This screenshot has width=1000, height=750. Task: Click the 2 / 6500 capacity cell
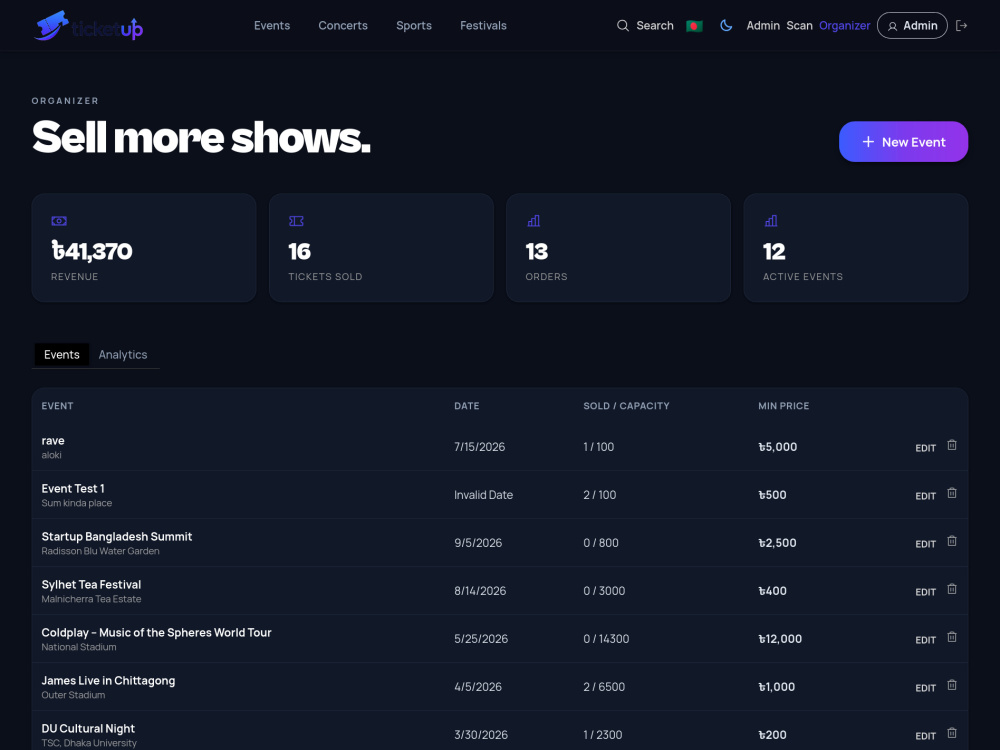604,687
